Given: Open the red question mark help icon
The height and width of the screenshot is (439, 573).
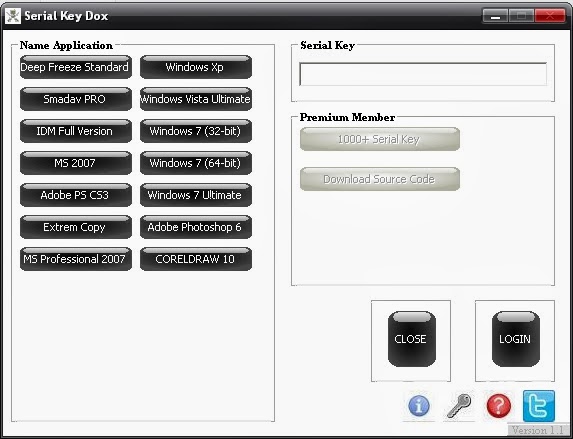Looking at the screenshot, I should 499,406.
